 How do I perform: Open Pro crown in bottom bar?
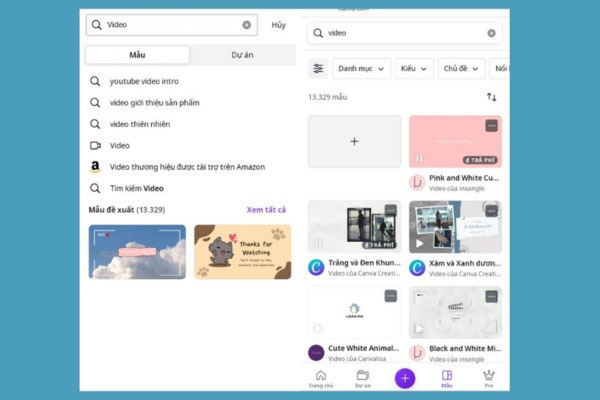click(x=489, y=379)
